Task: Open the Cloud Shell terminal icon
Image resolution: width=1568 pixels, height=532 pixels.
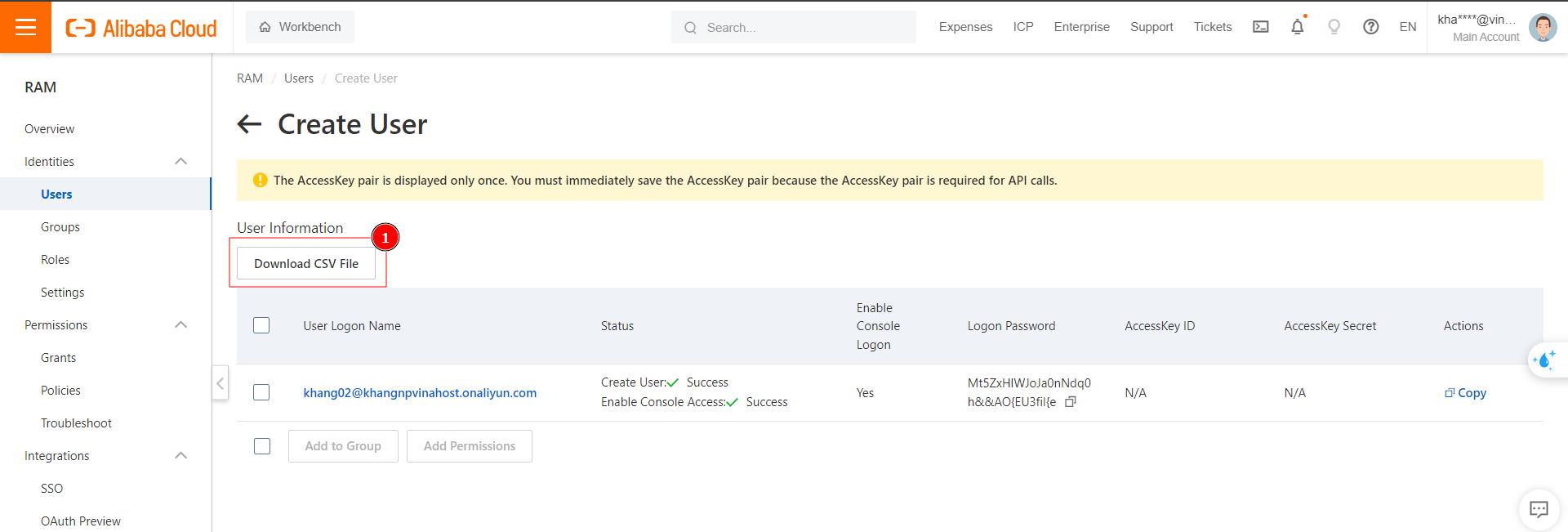Action: click(1261, 27)
